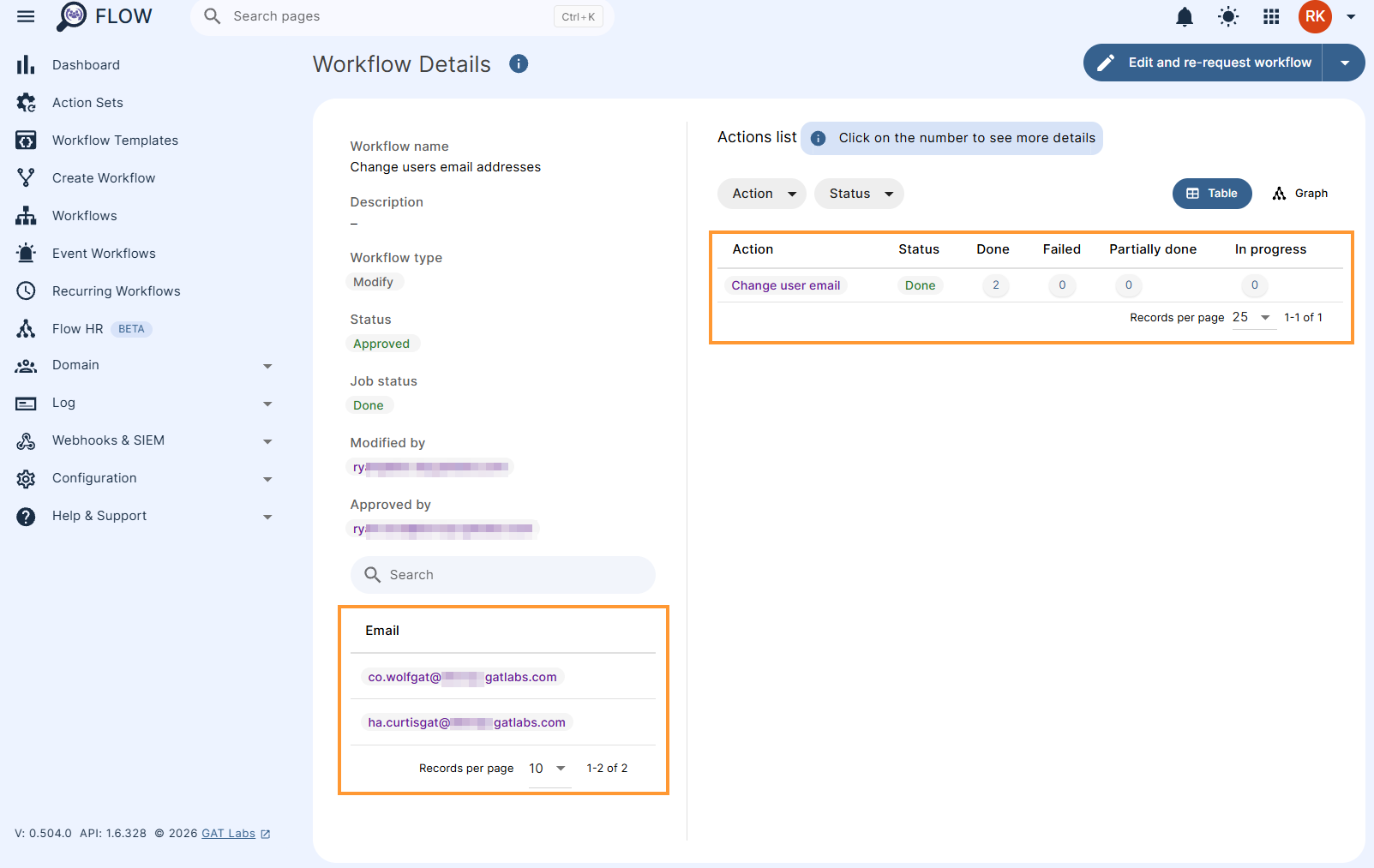This screenshot has height=868, width=1374.
Task: Click the external link icon beside GAT Labs
Action: [x=265, y=834]
